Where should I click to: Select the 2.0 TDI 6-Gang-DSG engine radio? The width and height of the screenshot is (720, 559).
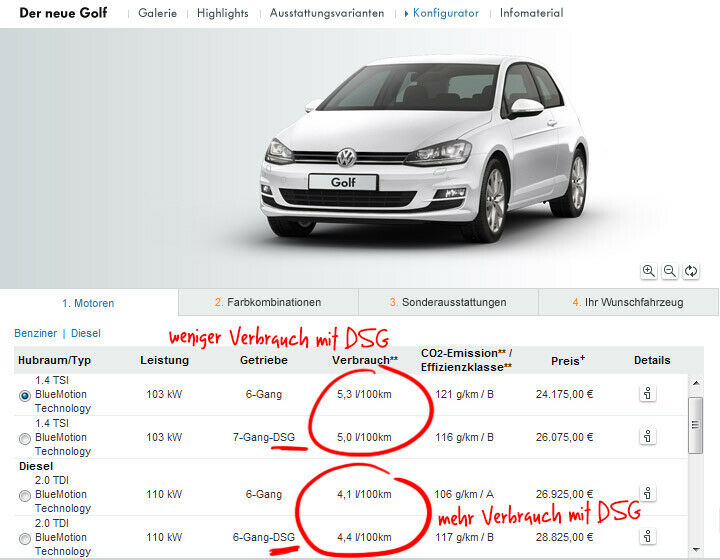point(25,538)
